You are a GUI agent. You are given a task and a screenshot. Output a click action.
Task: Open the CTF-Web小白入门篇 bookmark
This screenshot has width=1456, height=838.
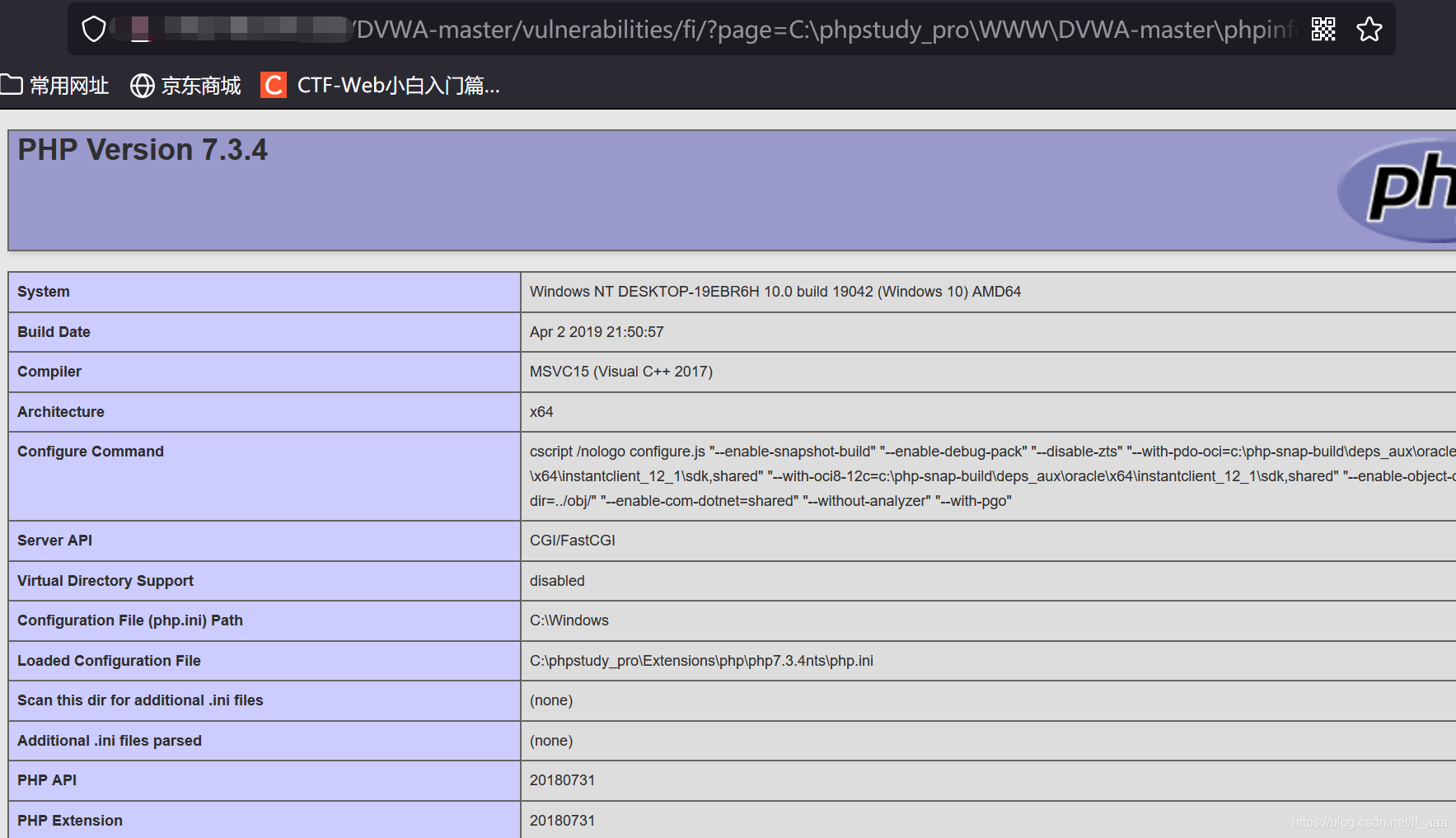tap(381, 86)
